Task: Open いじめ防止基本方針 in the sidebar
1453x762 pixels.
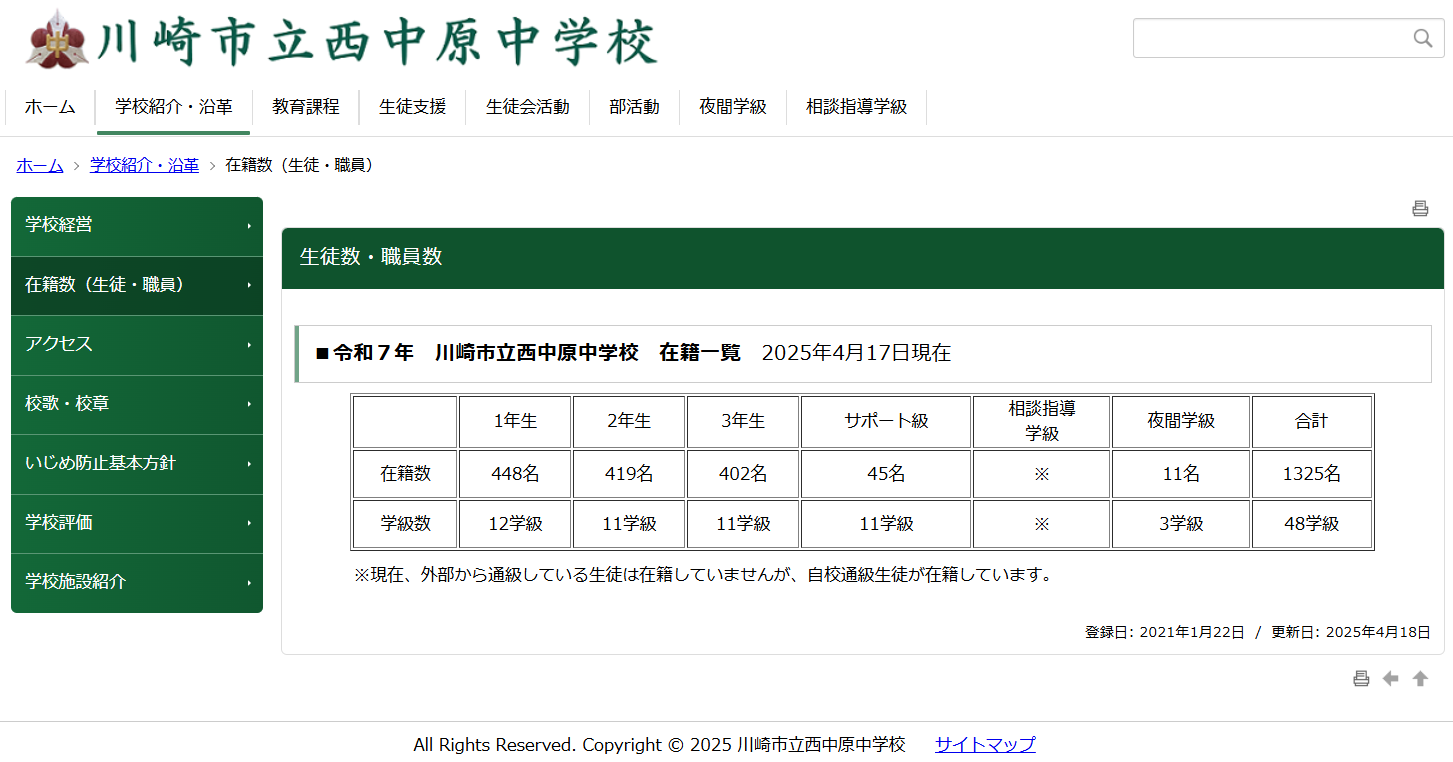Action: tap(137, 464)
